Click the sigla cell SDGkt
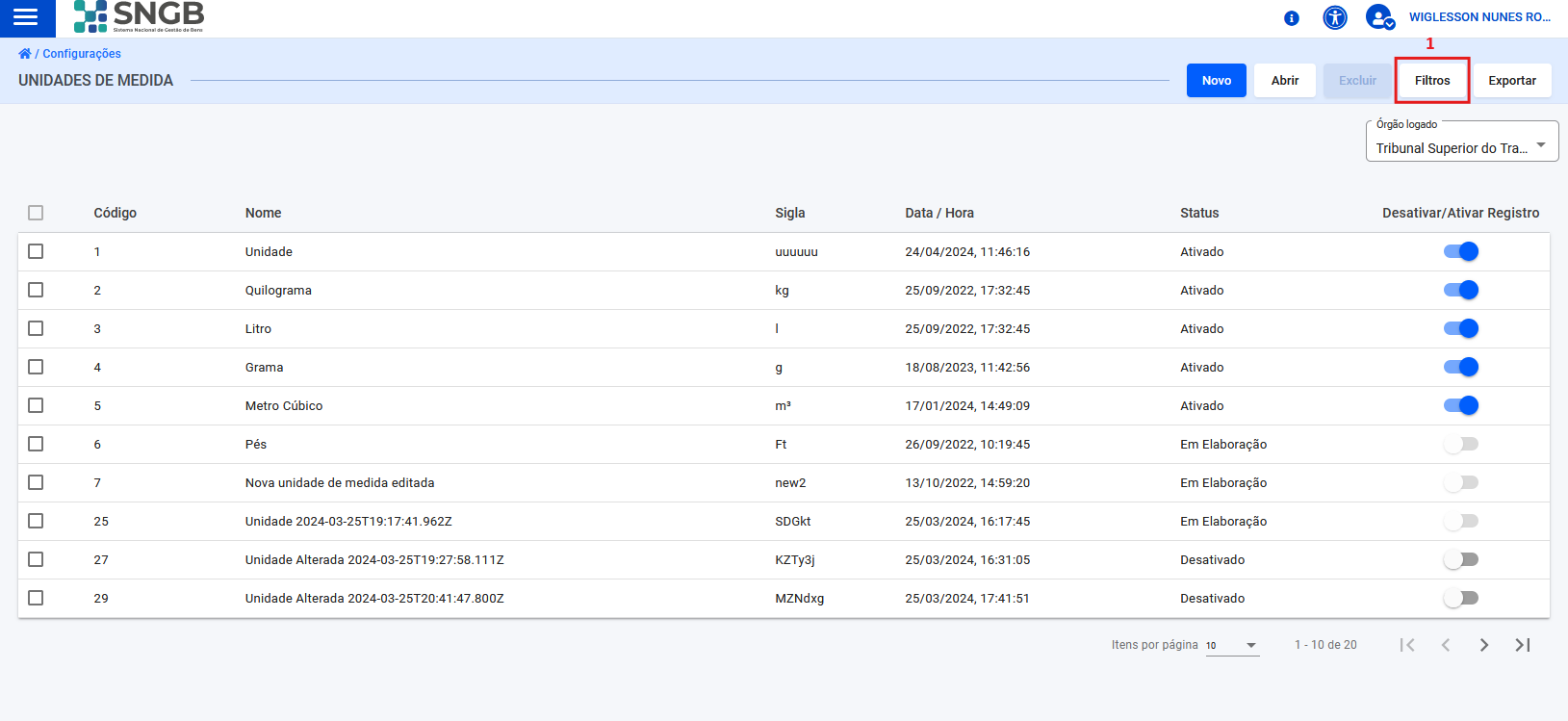The width and height of the screenshot is (1568, 721). tap(793, 521)
